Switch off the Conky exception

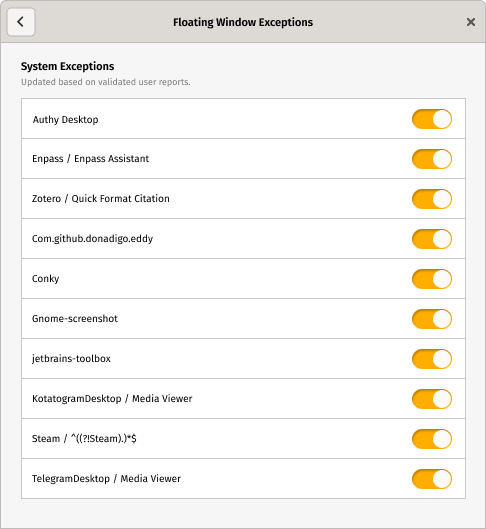432,279
